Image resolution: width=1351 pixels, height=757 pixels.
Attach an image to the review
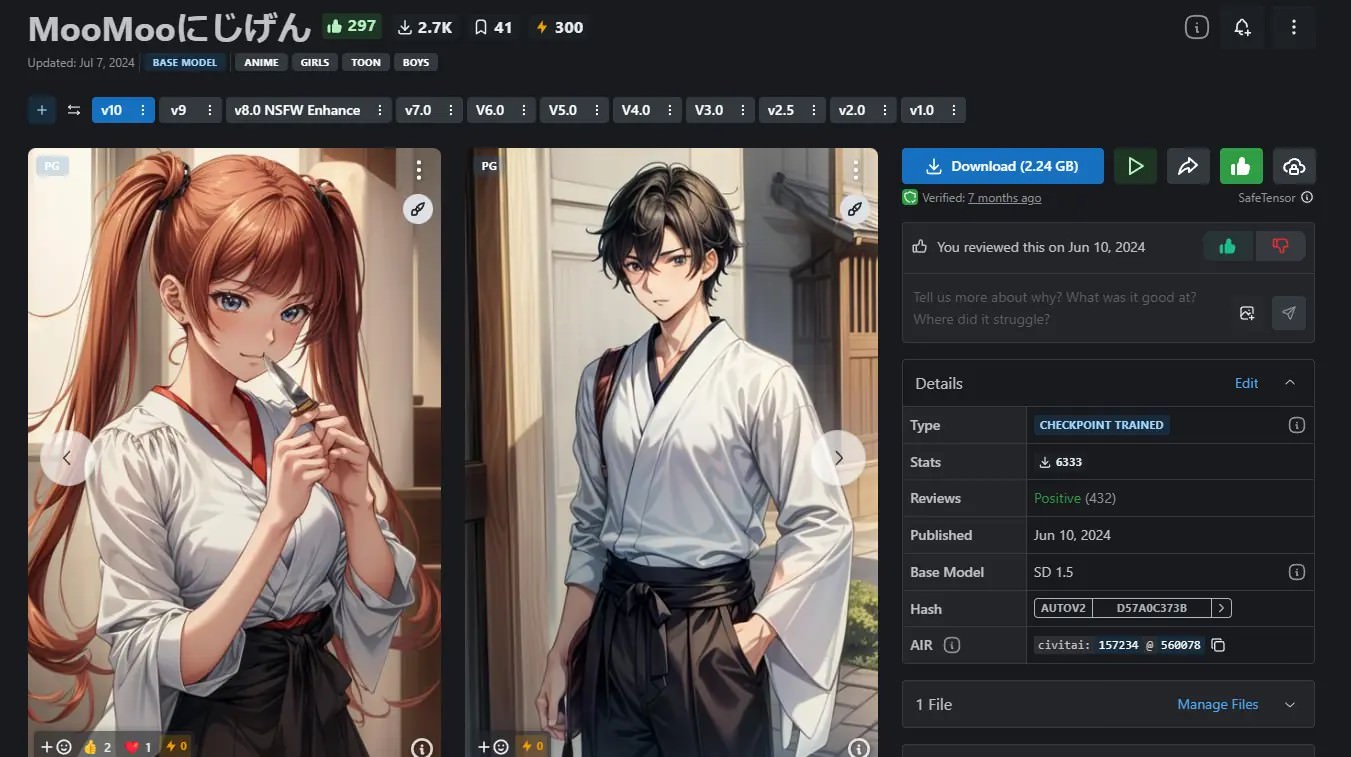[1247, 313]
